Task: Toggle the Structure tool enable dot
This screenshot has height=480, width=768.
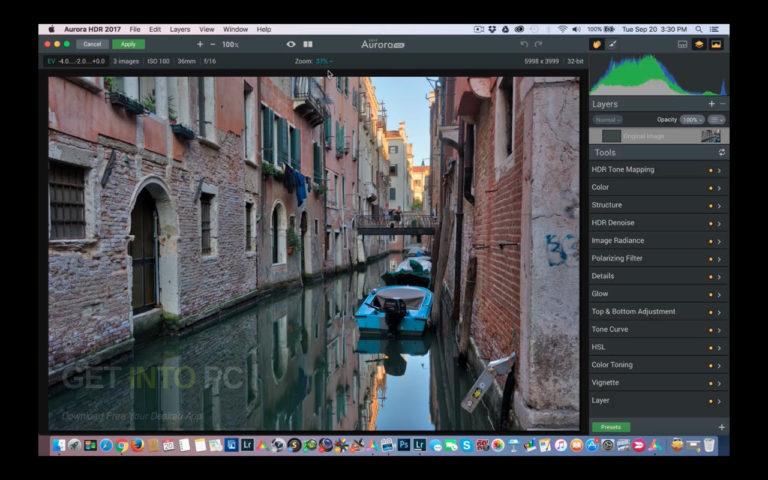Action: pyautogui.click(x=711, y=206)
